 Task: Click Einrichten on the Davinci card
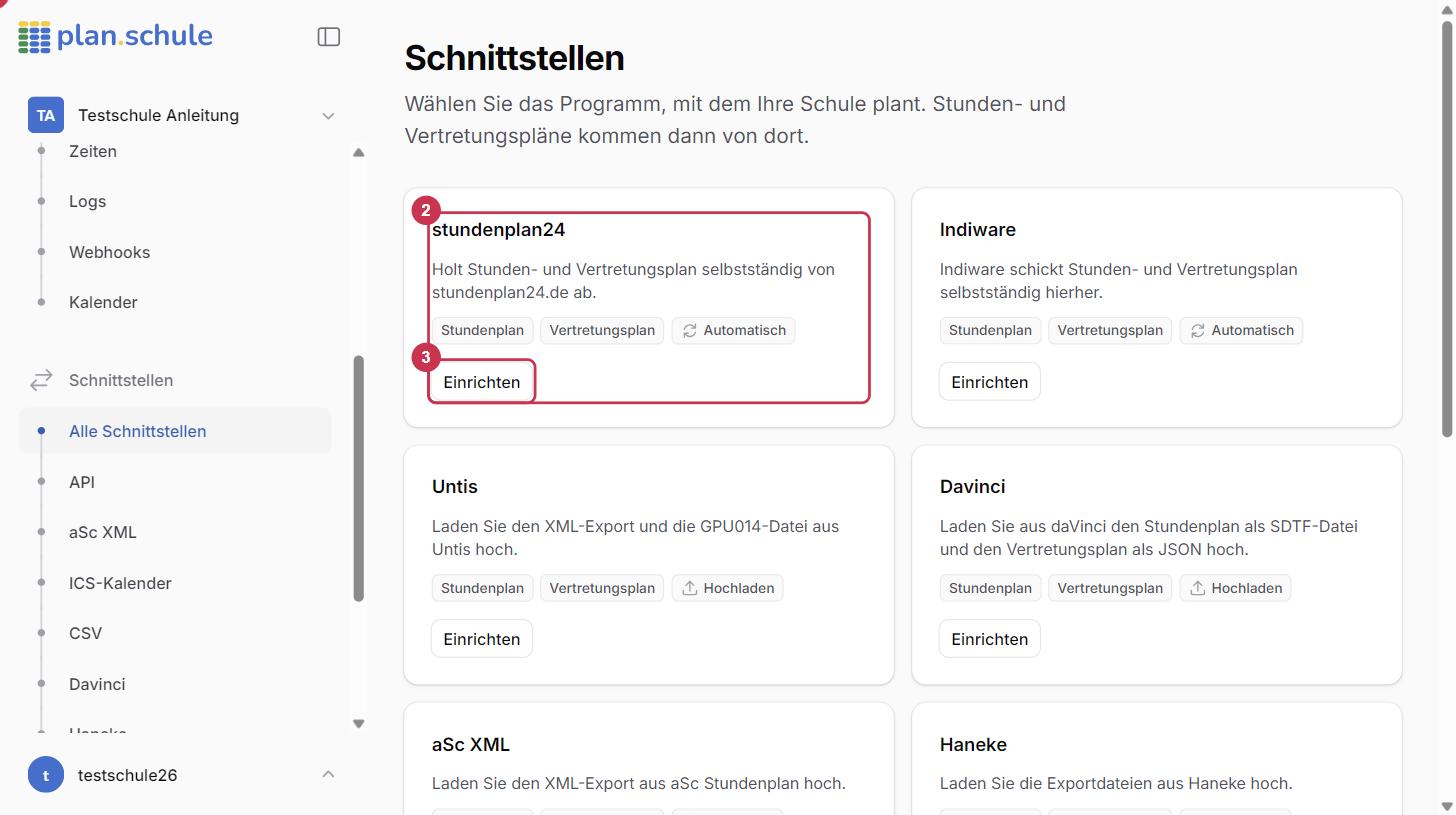click(990, 639)
